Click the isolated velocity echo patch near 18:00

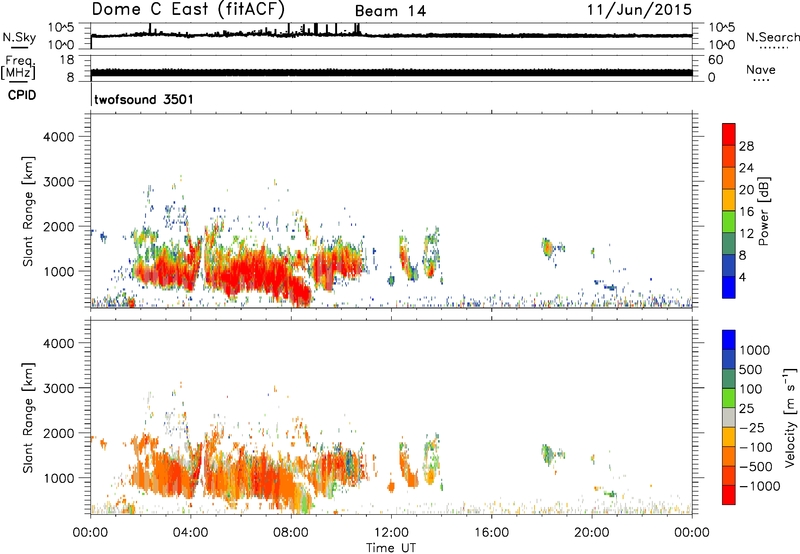(548, 454)
